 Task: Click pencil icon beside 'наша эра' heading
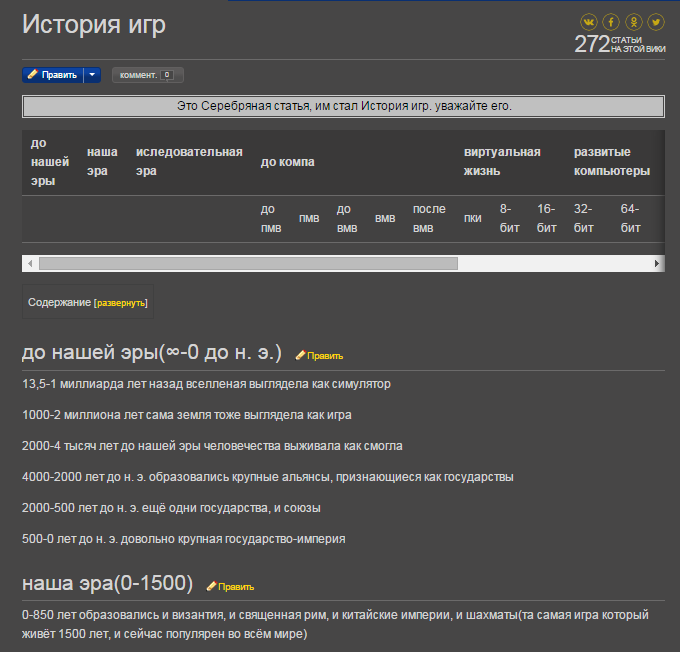click(x=211, y=586)
